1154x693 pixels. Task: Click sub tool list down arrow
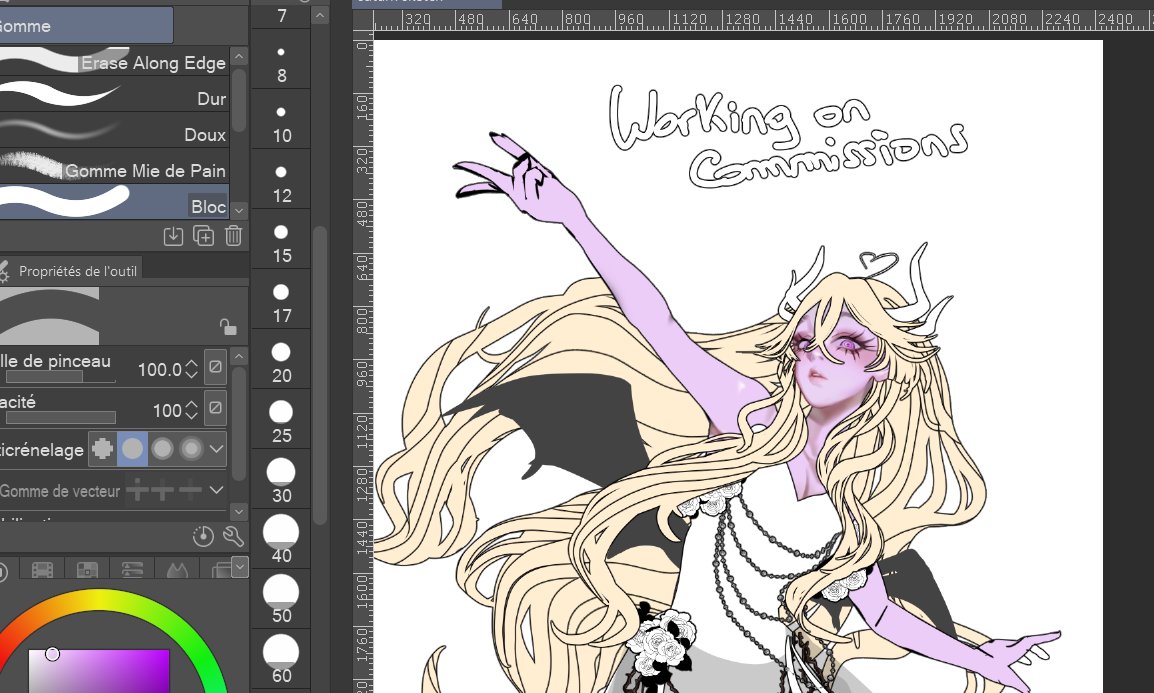pos(238,210)
